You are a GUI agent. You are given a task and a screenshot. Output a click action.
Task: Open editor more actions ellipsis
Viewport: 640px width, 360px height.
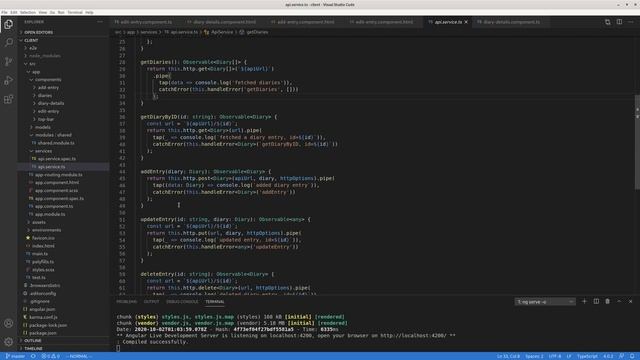pyautogui.click(x=631, y=22)
